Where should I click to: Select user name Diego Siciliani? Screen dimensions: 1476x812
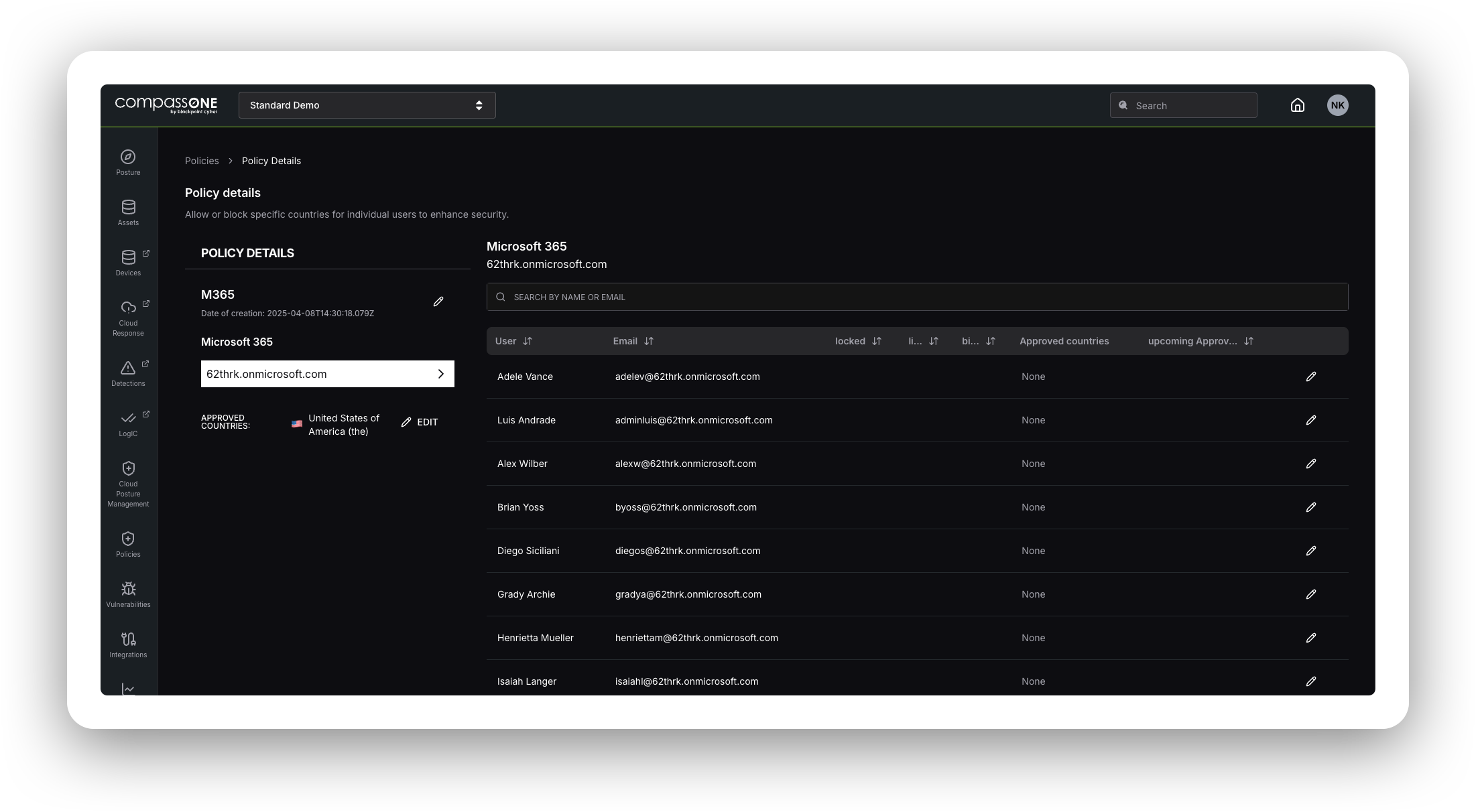(x=528, y=551)
